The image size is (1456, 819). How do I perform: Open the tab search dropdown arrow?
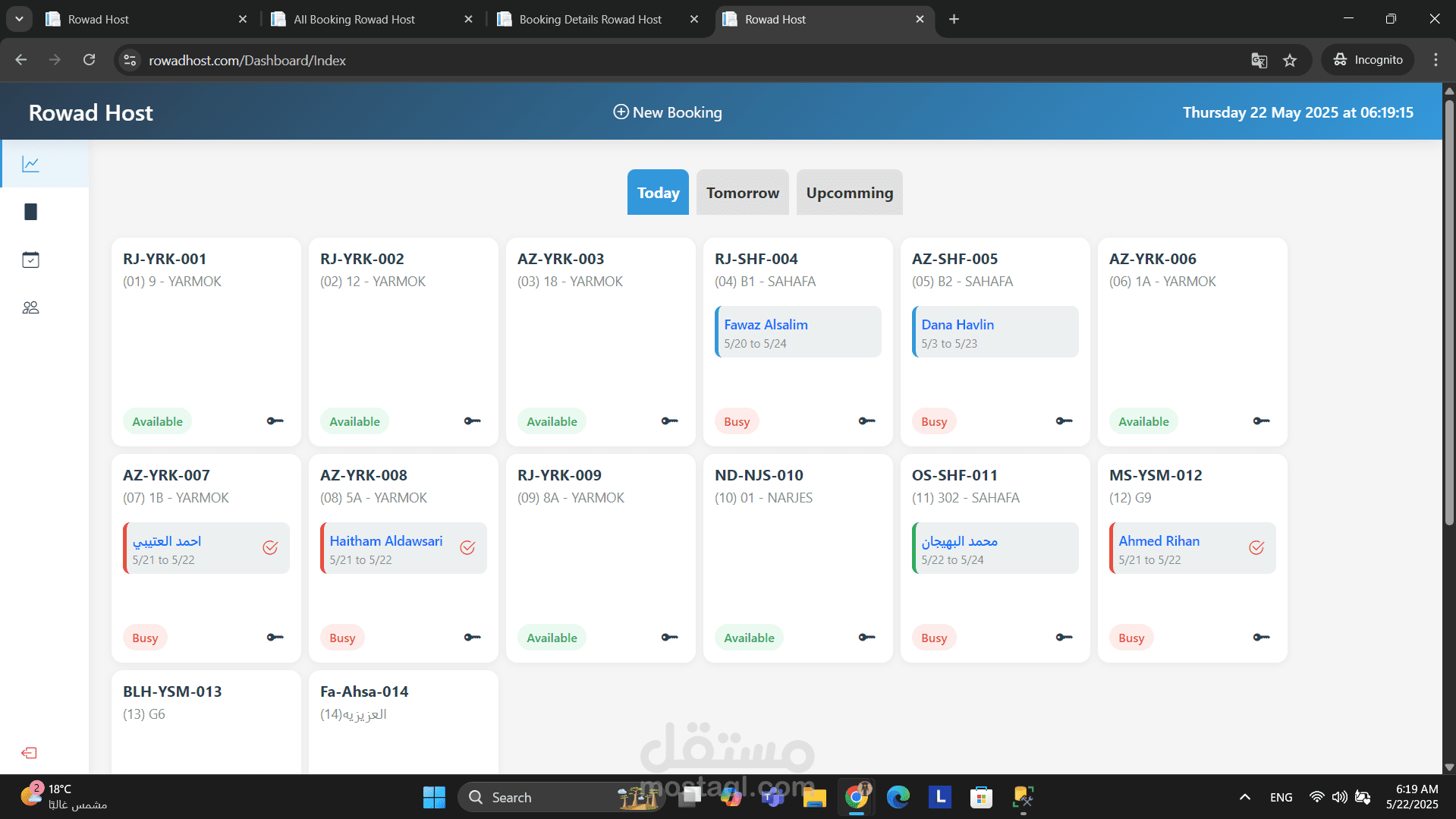[x=19, y=19]
